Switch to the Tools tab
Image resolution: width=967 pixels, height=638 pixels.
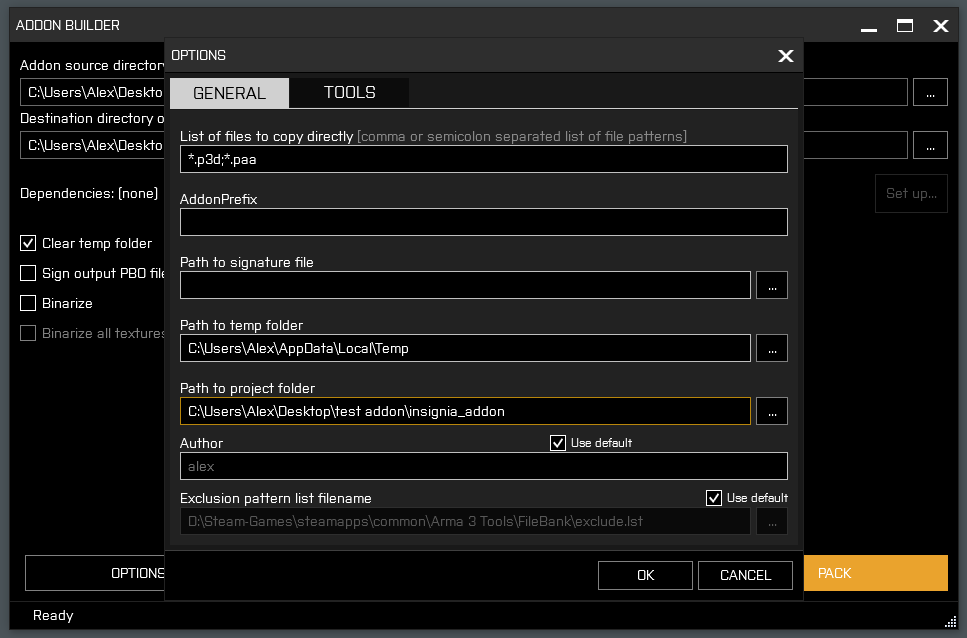point(349,93)
